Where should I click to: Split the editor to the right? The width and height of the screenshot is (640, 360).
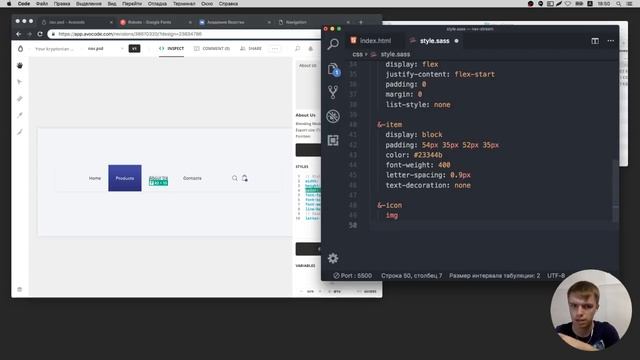pyautogui.click(x=595, y=41)
